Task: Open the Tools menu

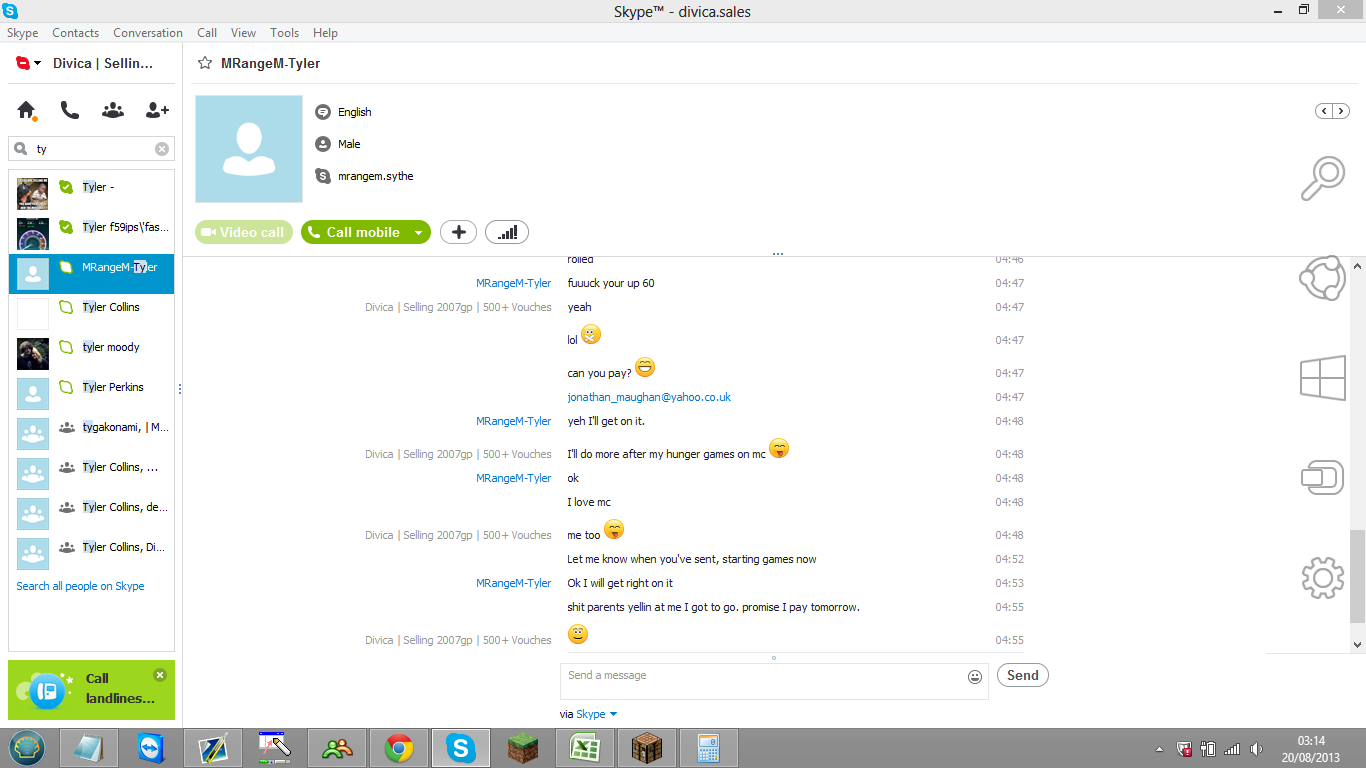Action: point(285,33)
